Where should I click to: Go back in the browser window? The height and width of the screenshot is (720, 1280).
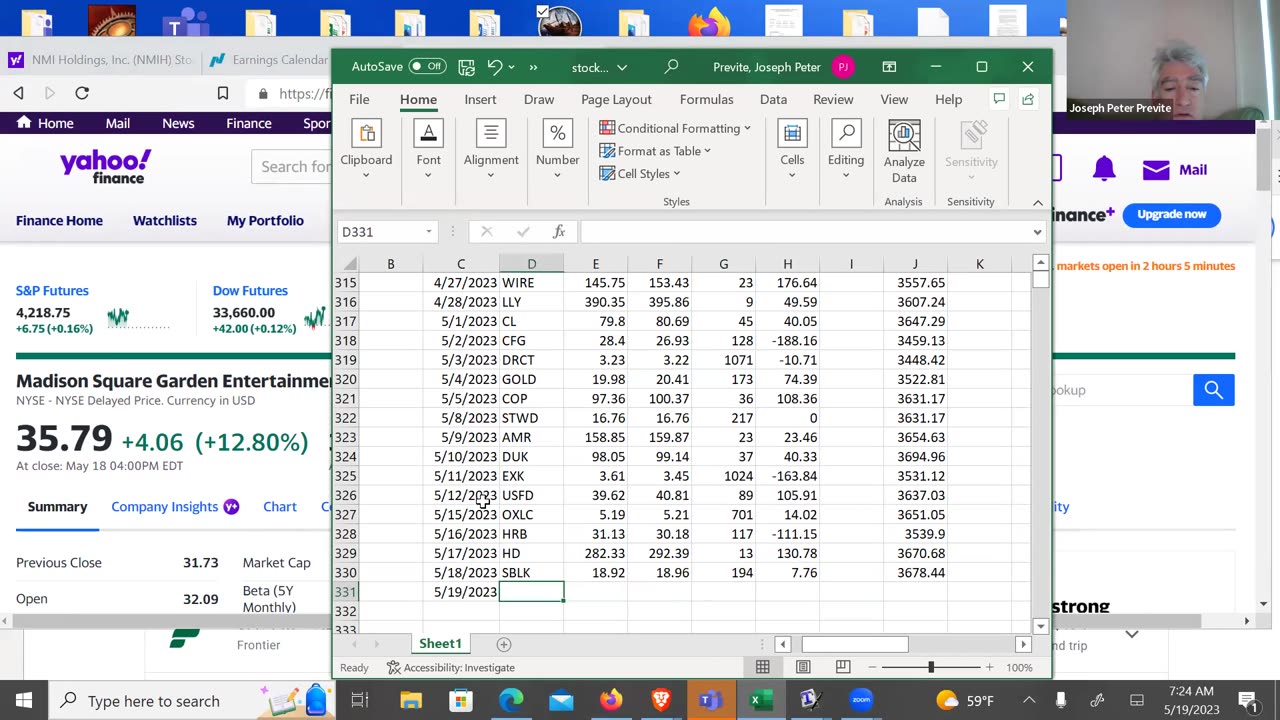pos(18,93)
